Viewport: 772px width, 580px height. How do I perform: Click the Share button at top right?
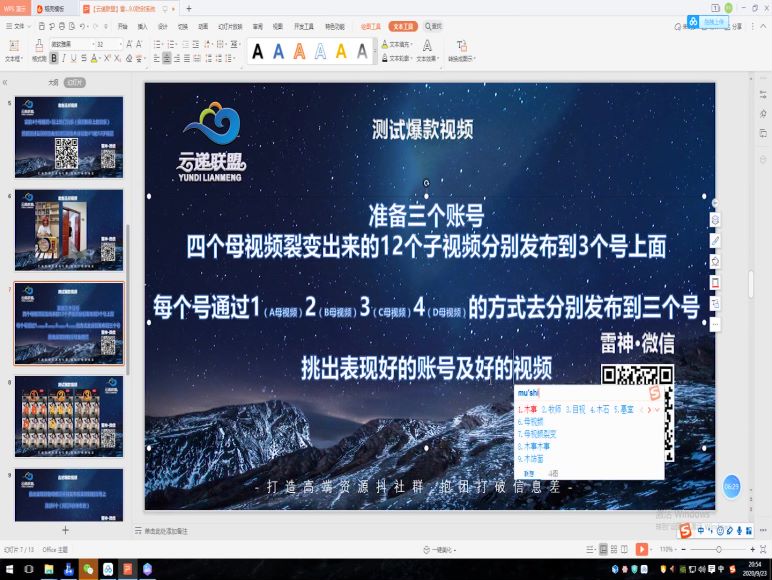pyautogui.click(x=737, y=27)
